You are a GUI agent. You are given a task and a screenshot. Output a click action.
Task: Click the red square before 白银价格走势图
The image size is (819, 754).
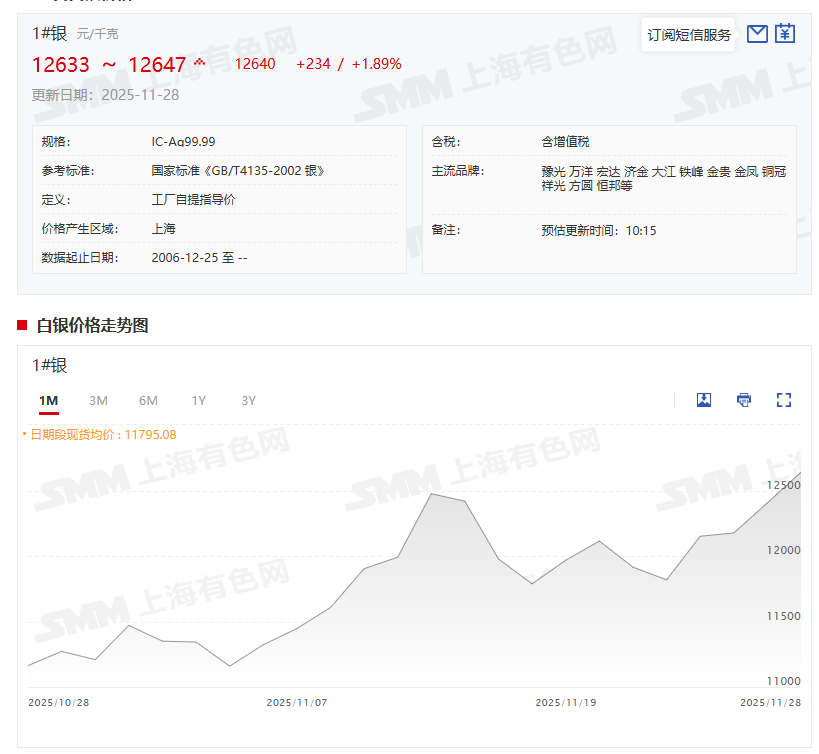[x=22, y=325]
